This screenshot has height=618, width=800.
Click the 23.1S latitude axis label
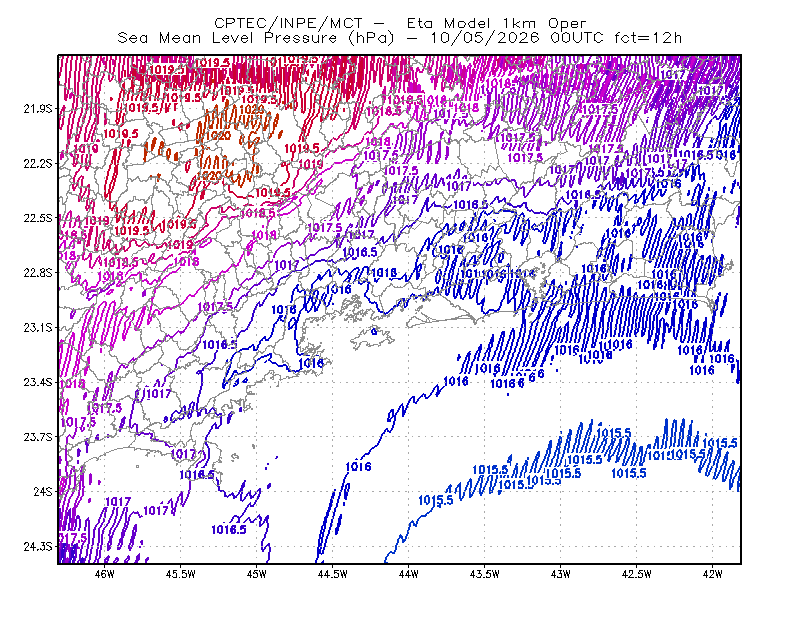coord(38,327)
